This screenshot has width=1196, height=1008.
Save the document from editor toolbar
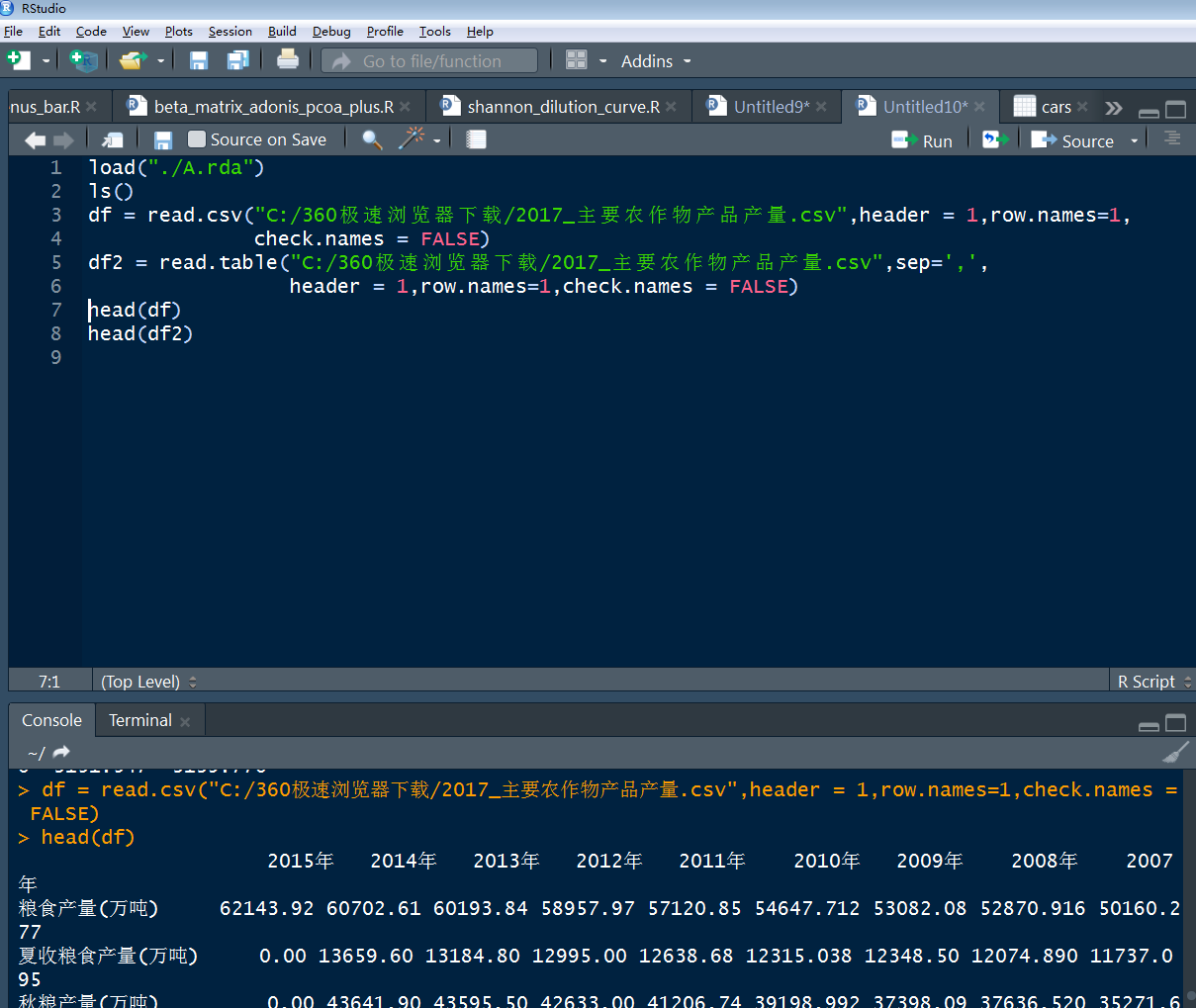point(163,140)
